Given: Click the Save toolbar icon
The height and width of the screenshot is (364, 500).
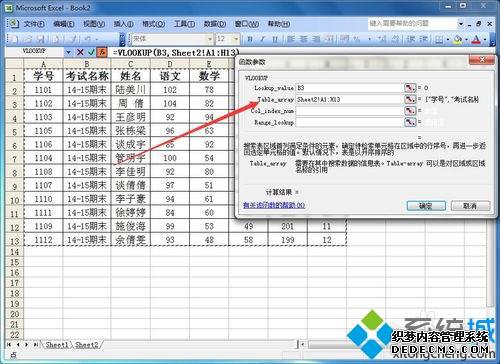Looking at the screenshot, I should point(41,39).
